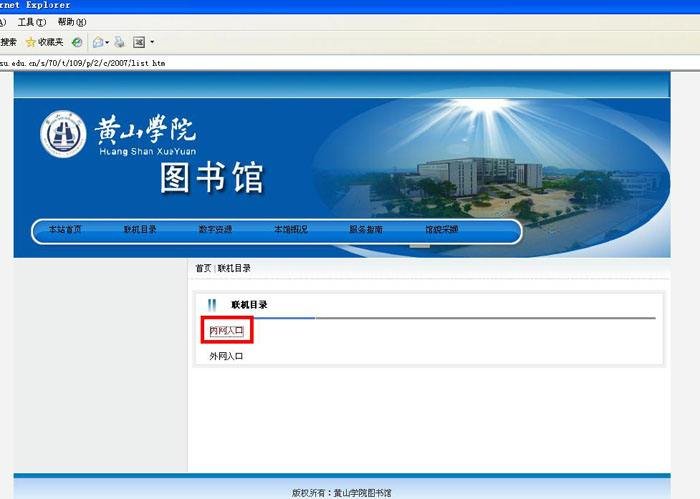Select 服务指南 in the navigation bar

coord(366,229)
